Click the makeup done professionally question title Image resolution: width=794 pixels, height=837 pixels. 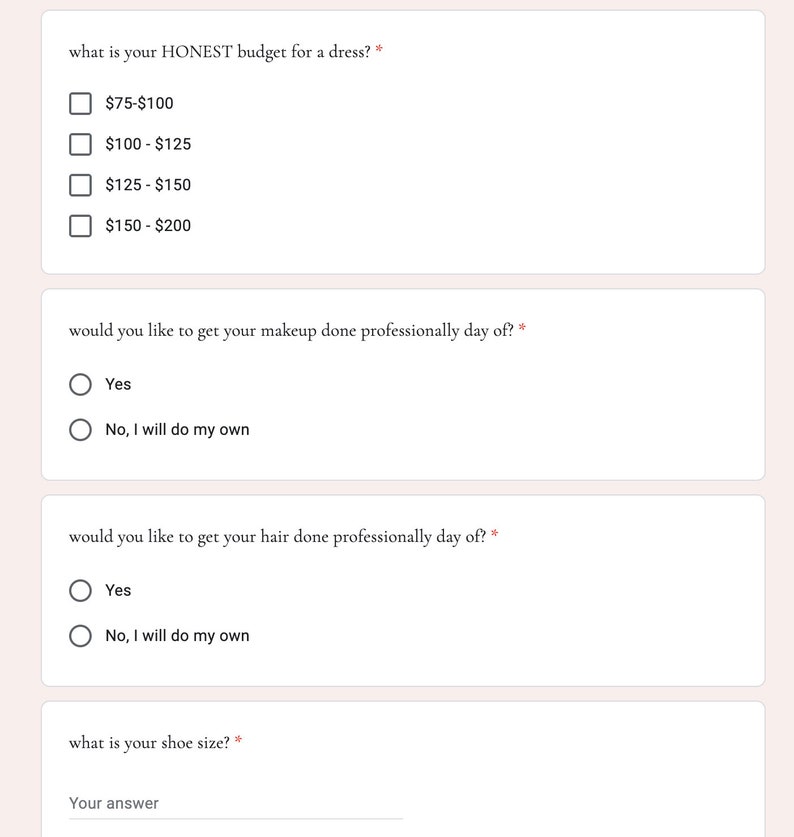(x=291, y=331)
